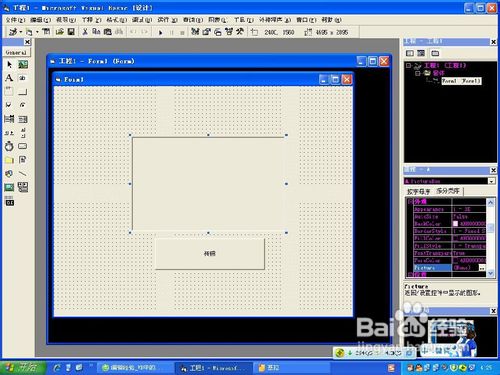Select the Label control tool (letter A)

(9, 78)
